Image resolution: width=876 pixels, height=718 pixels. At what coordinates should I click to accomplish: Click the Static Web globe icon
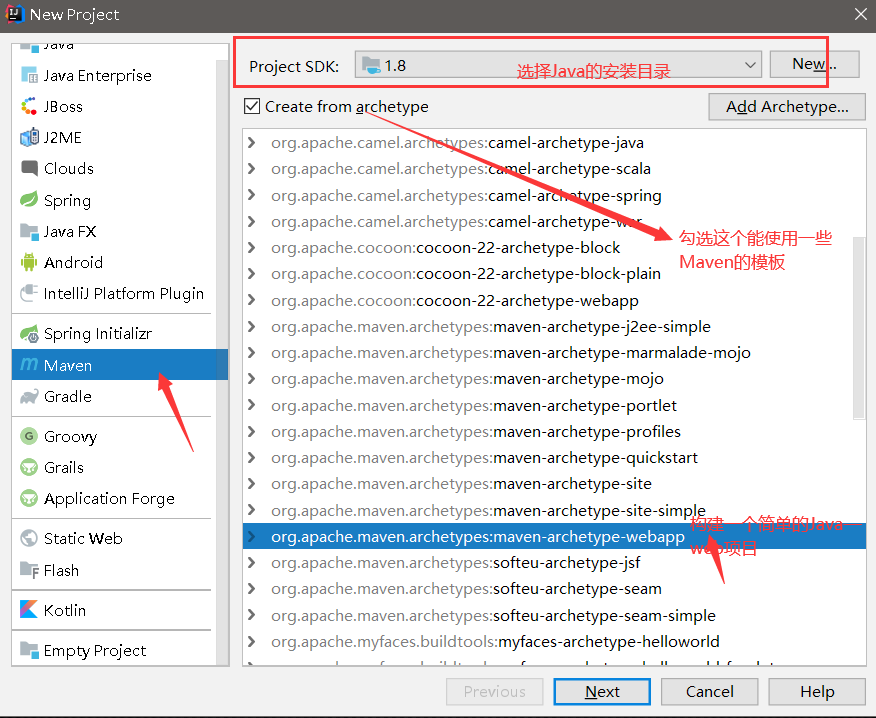29,538
